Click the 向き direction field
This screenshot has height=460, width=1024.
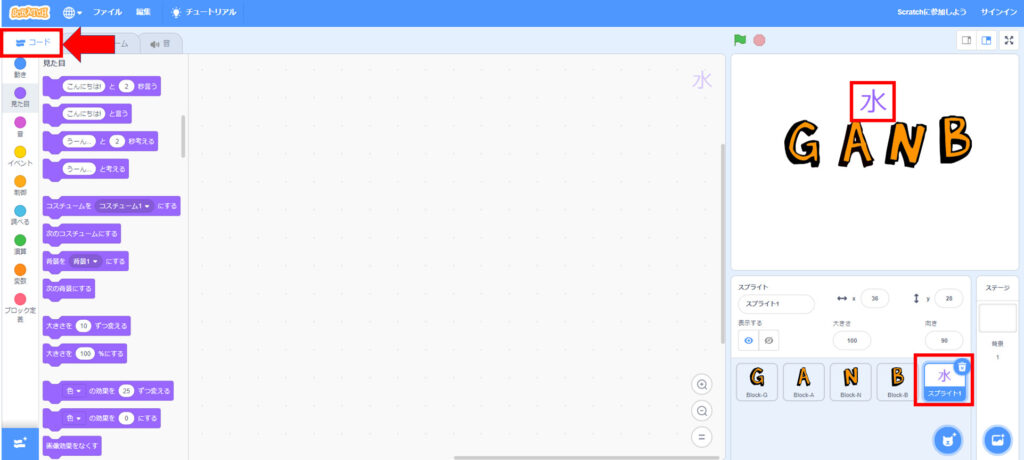click(944, 340)
